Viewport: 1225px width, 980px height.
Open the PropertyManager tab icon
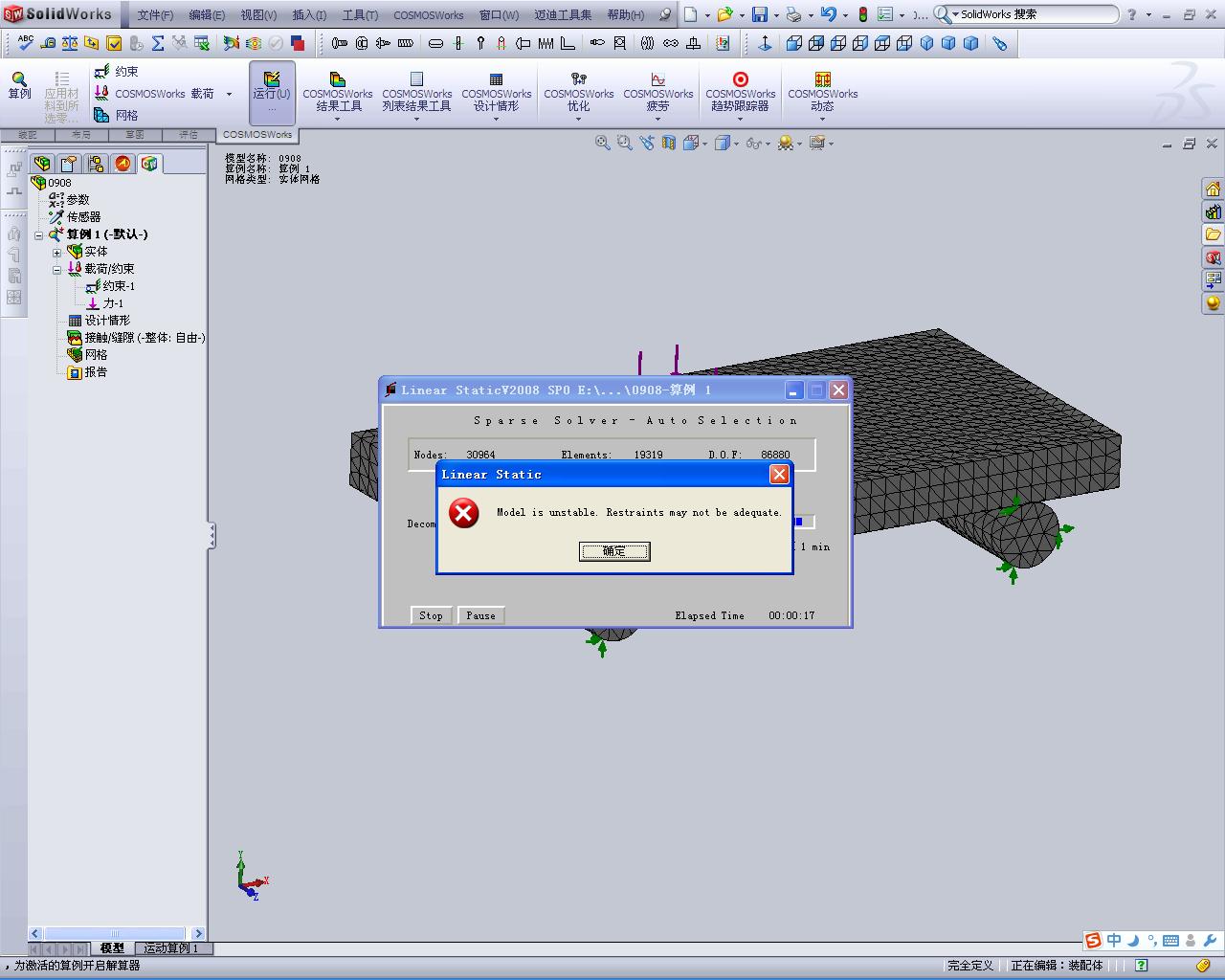pyautogui.click(x=69, y=164)
